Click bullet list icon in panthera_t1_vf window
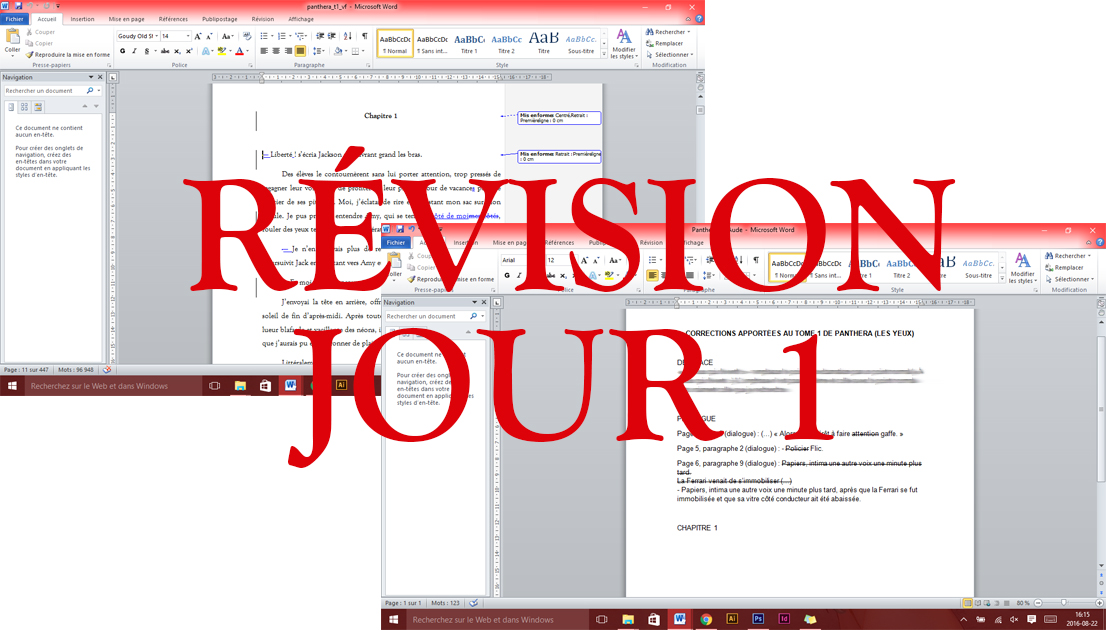The height and width of the screenshot is (630, 1106). [265, 36]
